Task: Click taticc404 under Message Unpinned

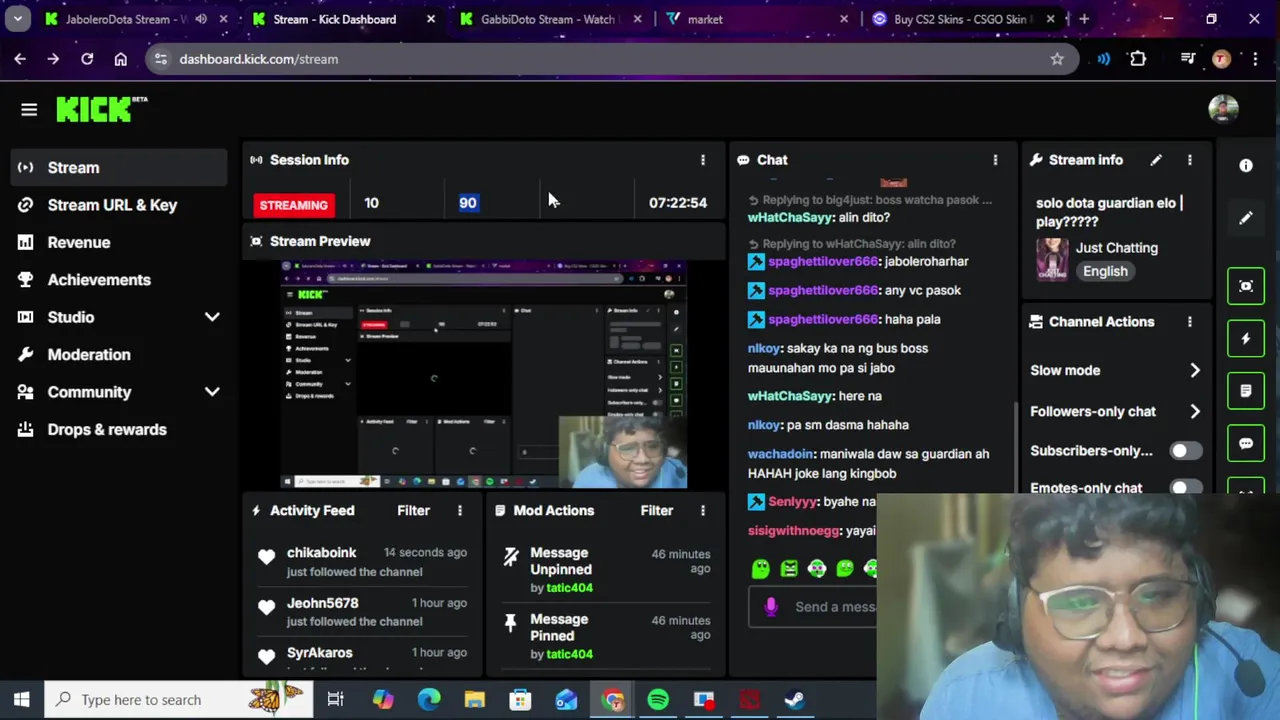Action: 569,588
